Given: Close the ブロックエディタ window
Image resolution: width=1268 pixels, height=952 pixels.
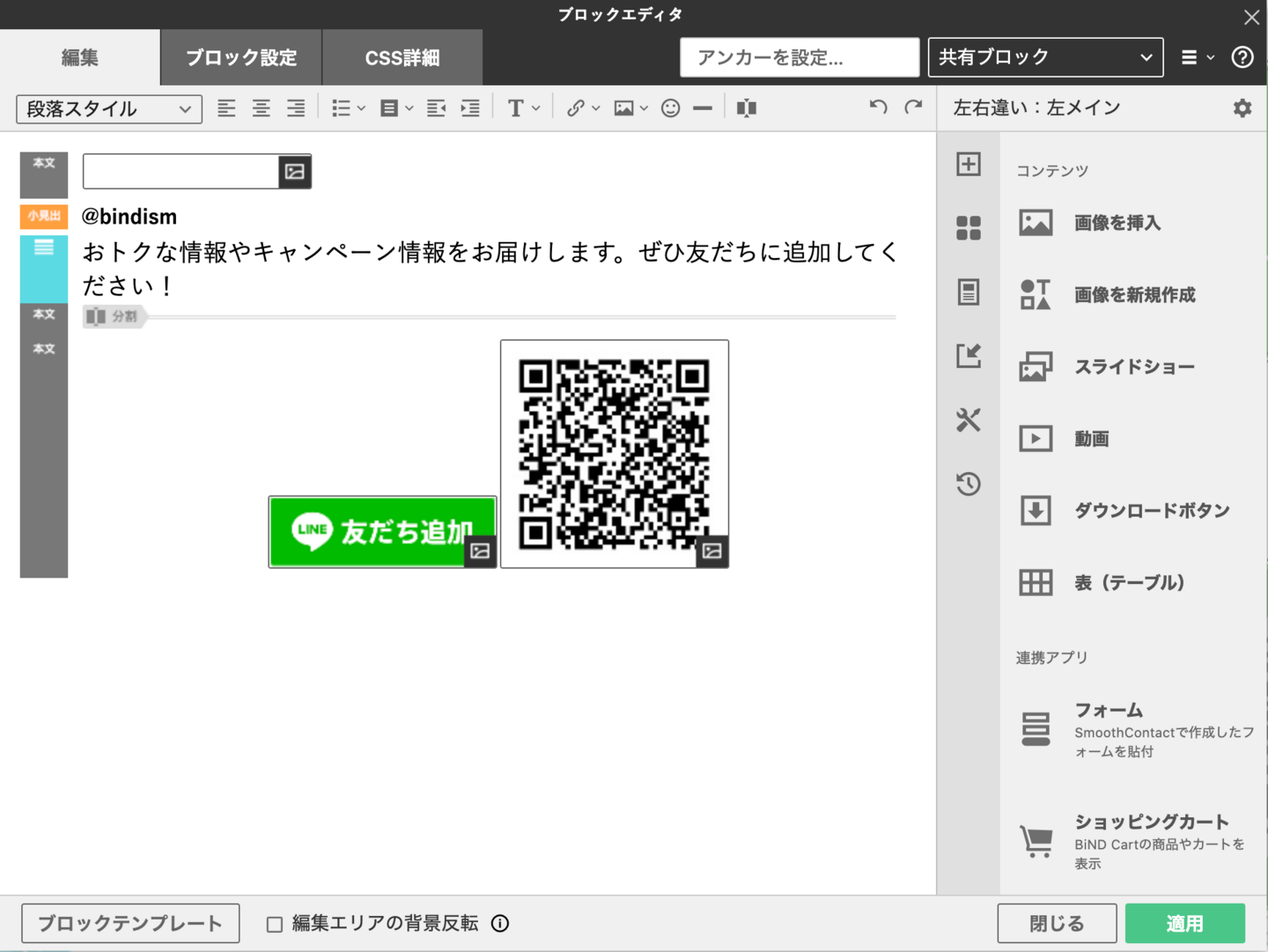Looking at the screenshot, I should pos(1251,17).
